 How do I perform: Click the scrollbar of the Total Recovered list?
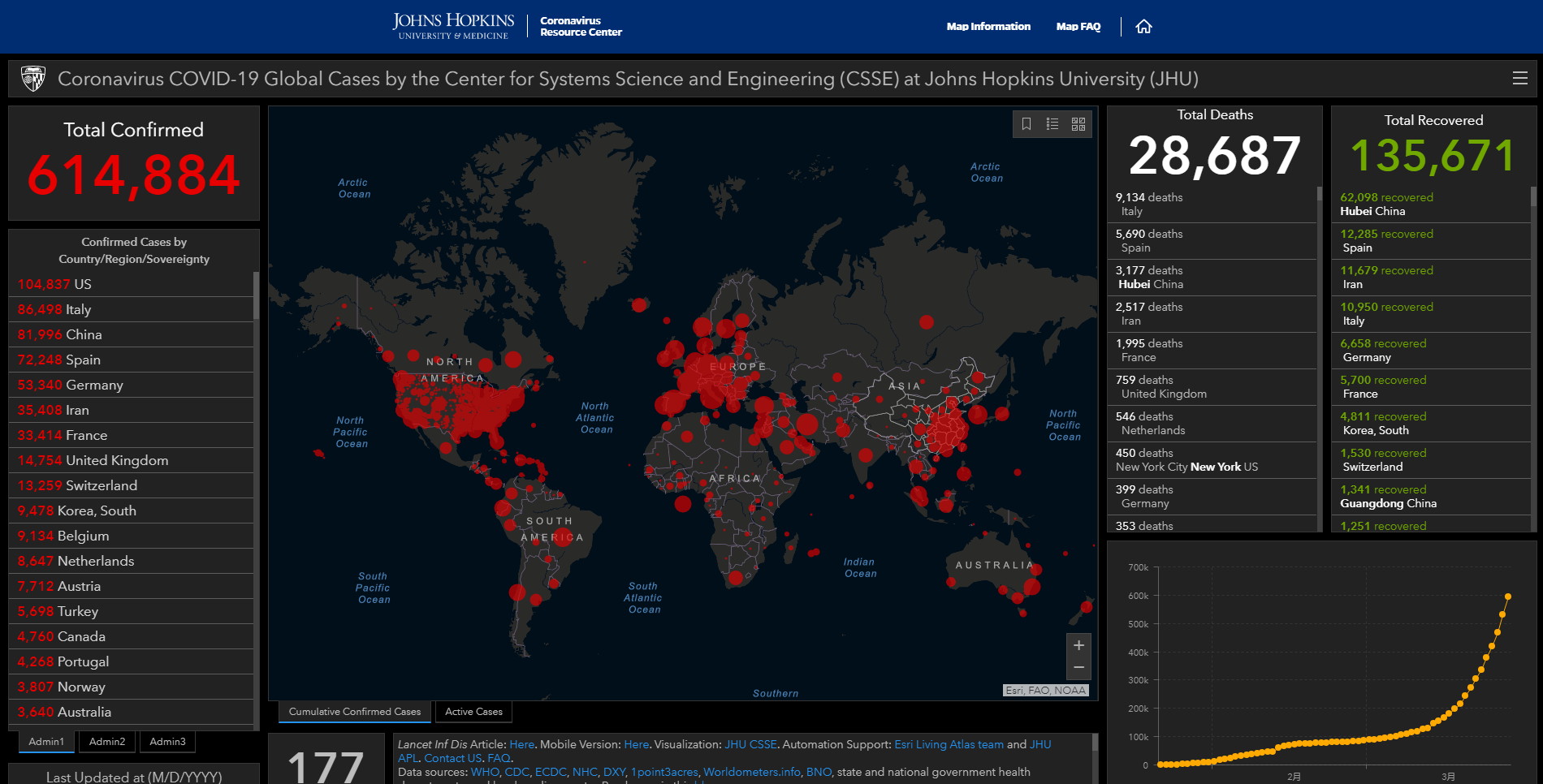point(1533,196)
